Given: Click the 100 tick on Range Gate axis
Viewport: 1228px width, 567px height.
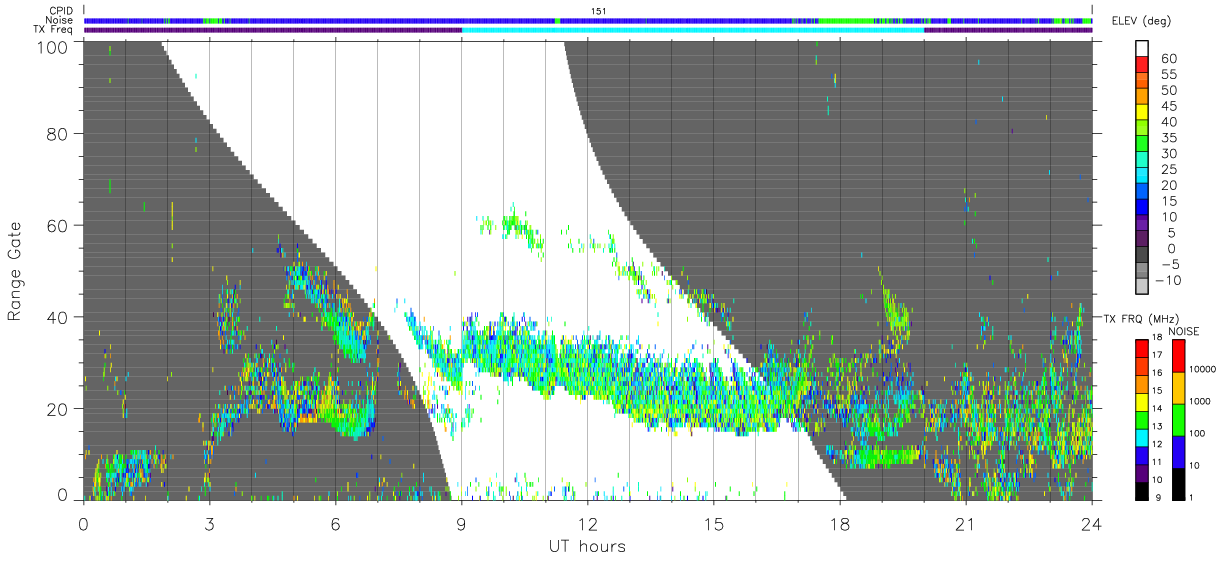Looking at the screenshot, I should [55, 47].
